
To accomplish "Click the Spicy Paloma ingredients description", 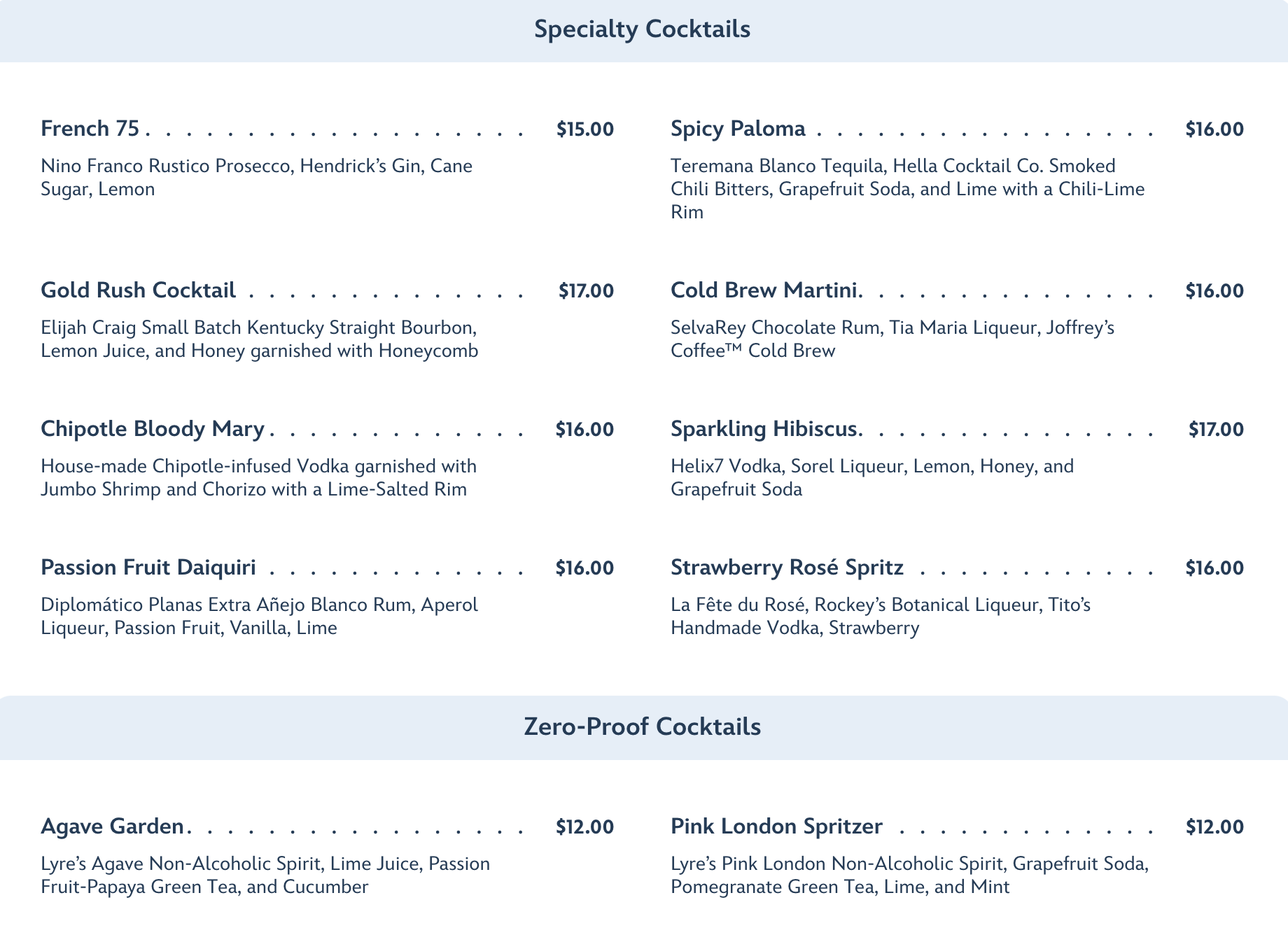I will pos(907,189).
